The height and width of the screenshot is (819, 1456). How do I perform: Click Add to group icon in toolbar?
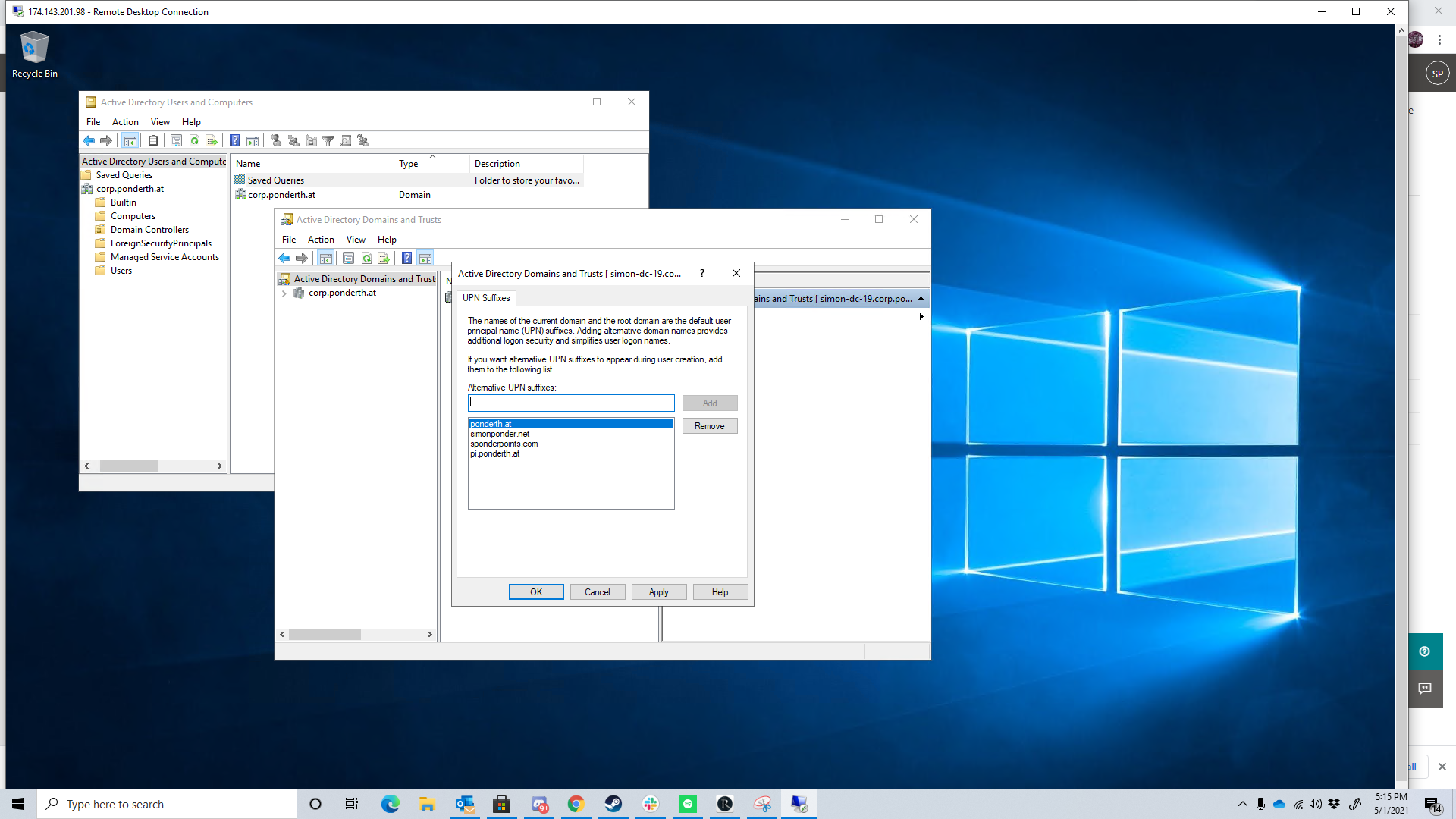[x=363, y=141]
